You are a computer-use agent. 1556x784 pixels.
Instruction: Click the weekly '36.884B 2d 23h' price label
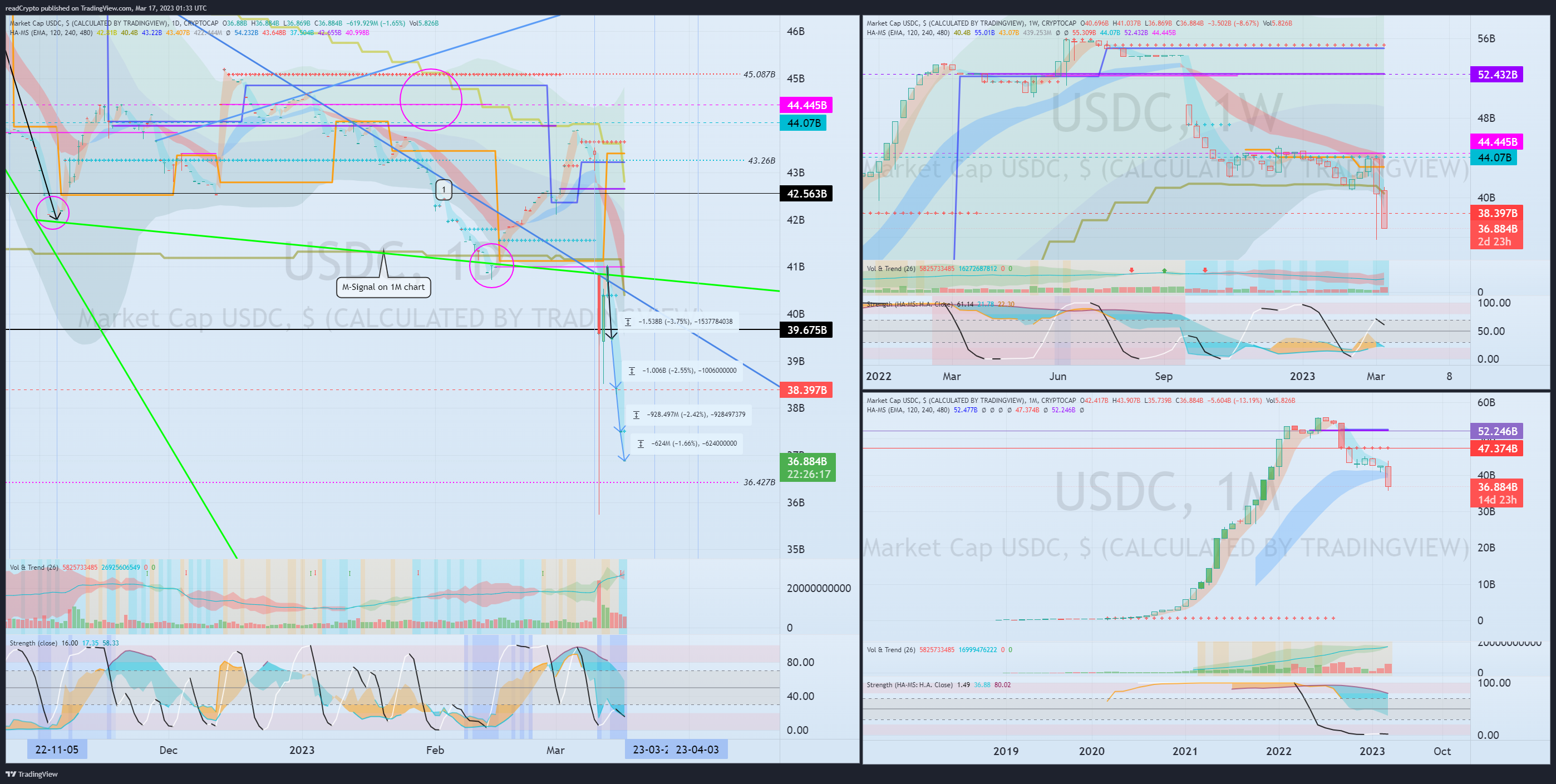pyautogui.click(x=1496, y=235)
